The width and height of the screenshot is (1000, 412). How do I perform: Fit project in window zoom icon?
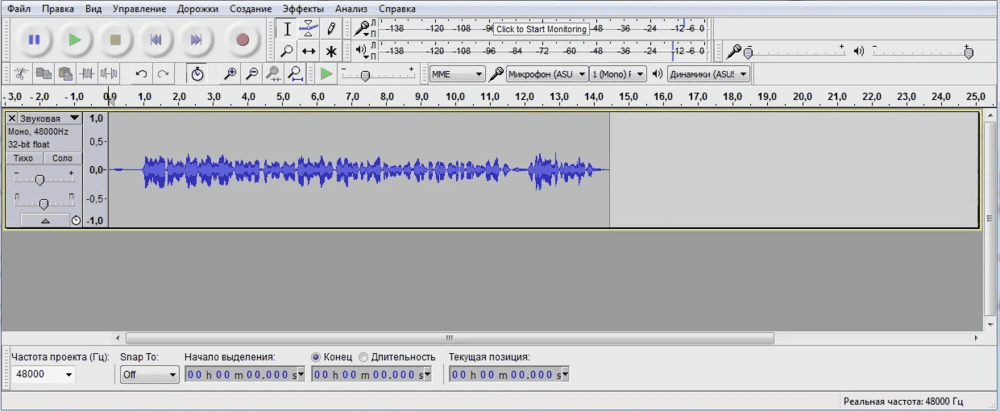click(x=295, y=73)
